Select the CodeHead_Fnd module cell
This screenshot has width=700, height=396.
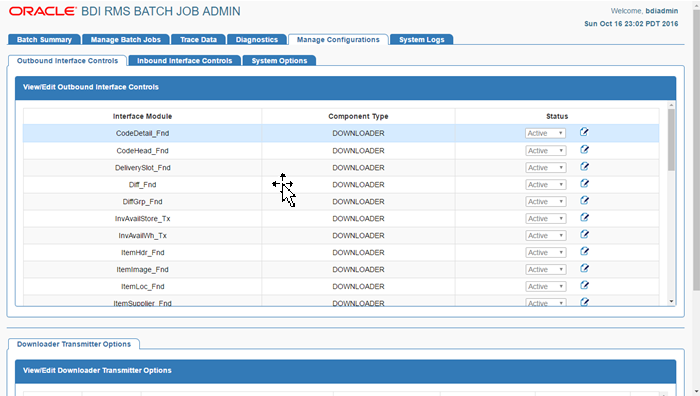click(142, 151)
